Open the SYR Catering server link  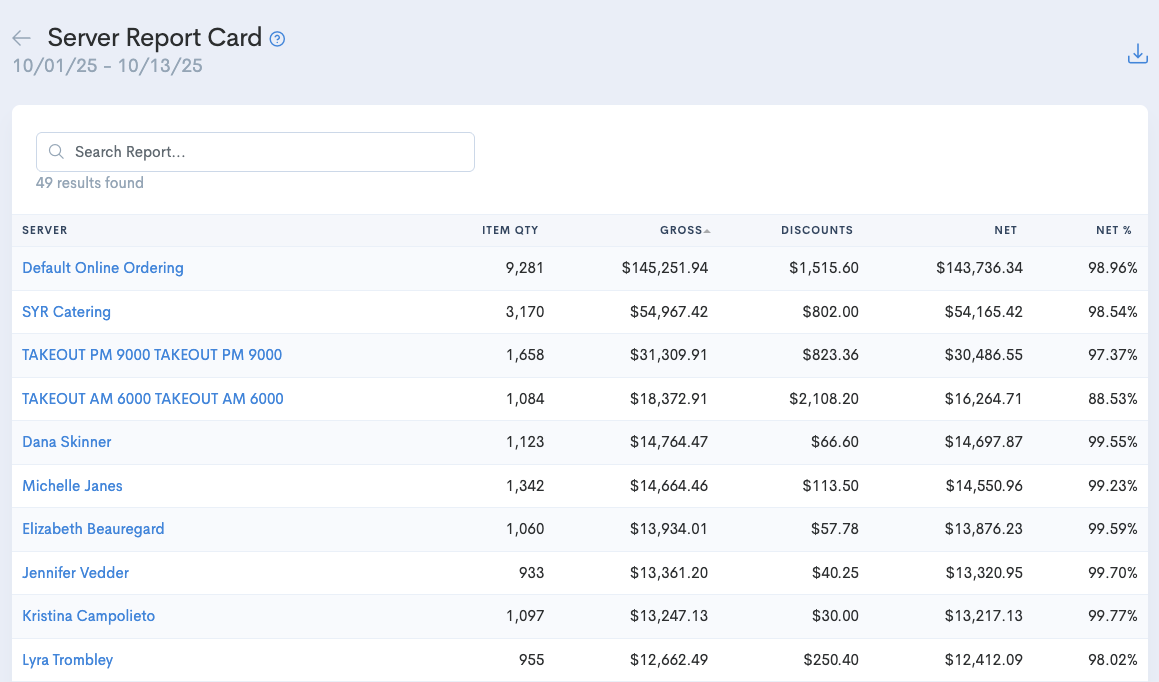click(66, 312)
